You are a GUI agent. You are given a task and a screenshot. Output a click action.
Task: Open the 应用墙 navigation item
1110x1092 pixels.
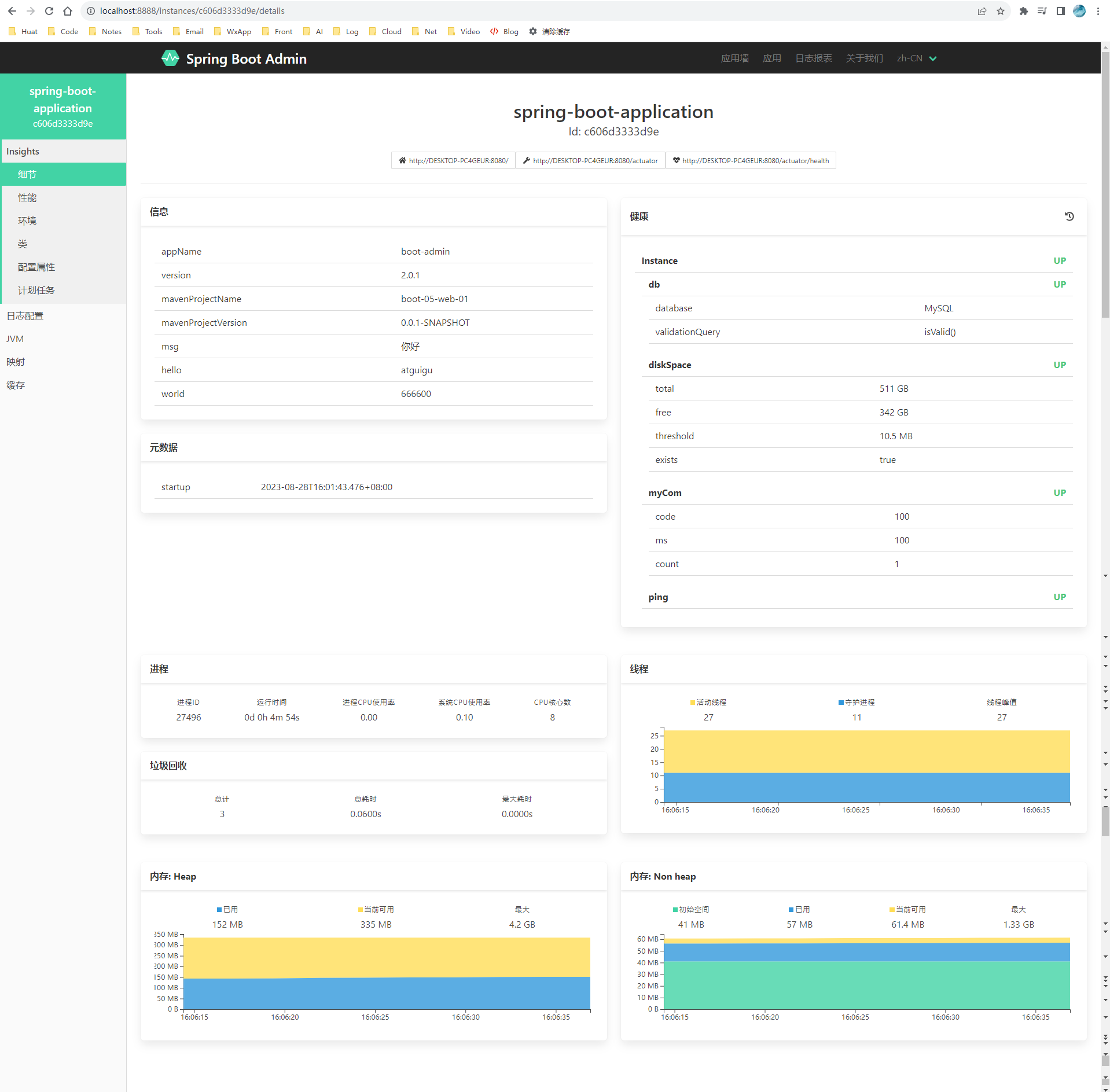pos(734,58)
